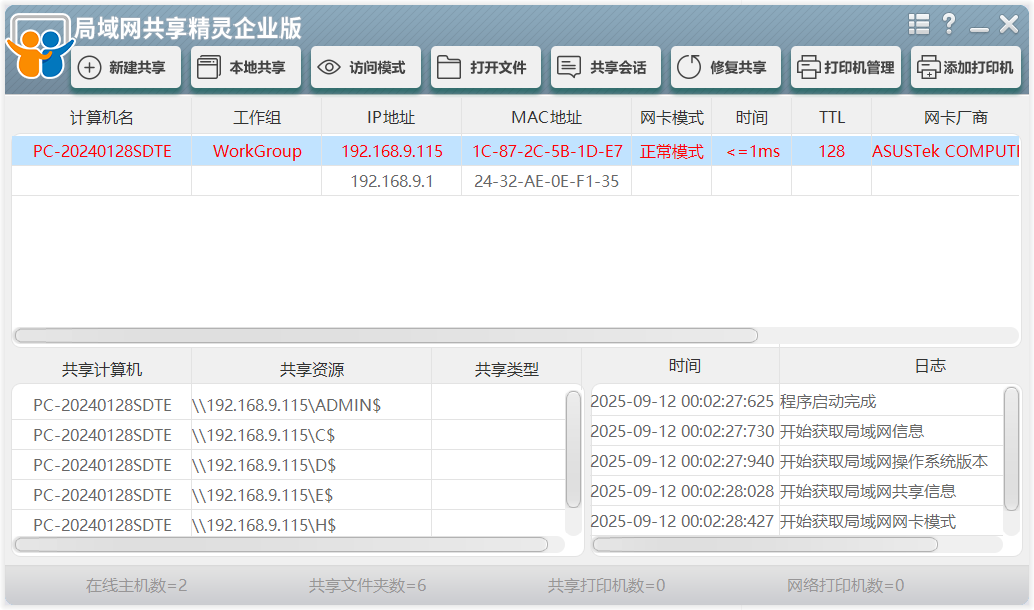1034x610 pixels.
Task: Open 共享会话 chat bubble icon
Action: tap(568, 68)
